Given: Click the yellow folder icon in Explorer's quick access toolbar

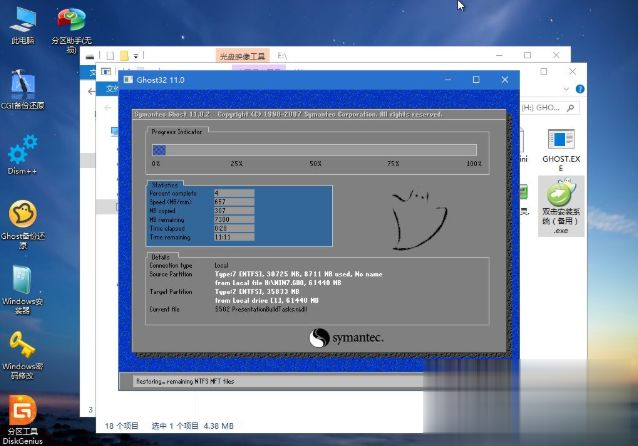Looking at the screenshot, I should [x=124, y=55].
